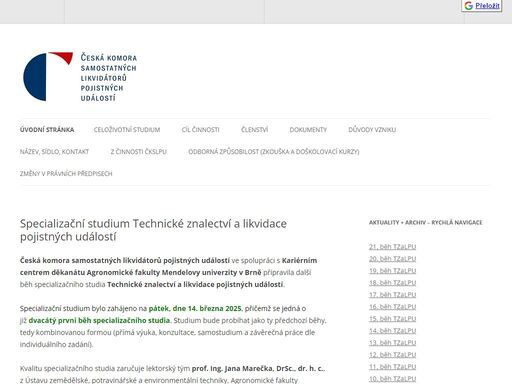Open the 18. běh TZaLPU link
This screenshot has height=384, width=512.
pos(392,283)
